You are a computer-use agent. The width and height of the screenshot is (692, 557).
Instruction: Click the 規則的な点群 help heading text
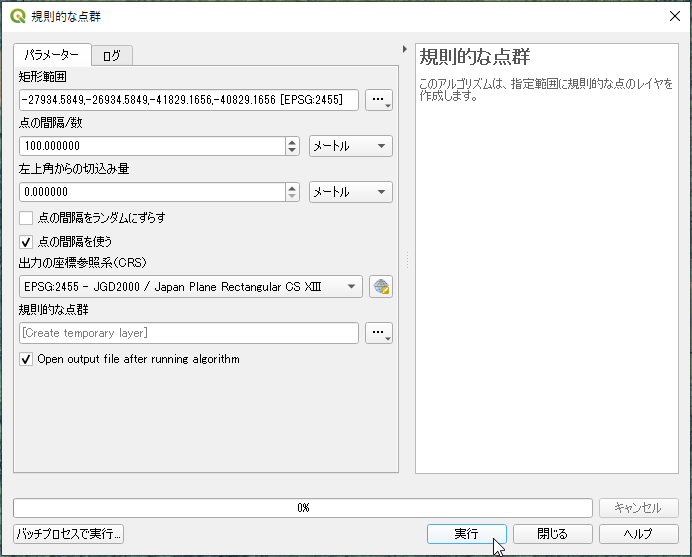coord(474,57)
